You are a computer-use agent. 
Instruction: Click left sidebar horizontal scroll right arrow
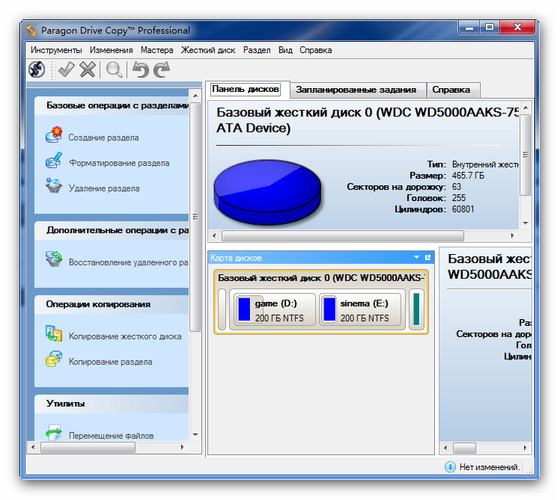click(x=182, y=447)
